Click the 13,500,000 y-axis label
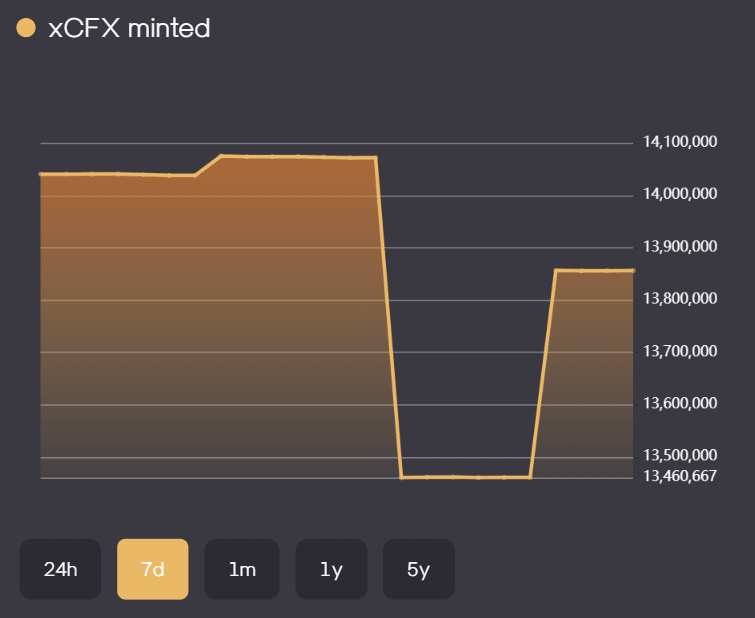The height and width of the screenshot is (618, 755). [680, 457]
